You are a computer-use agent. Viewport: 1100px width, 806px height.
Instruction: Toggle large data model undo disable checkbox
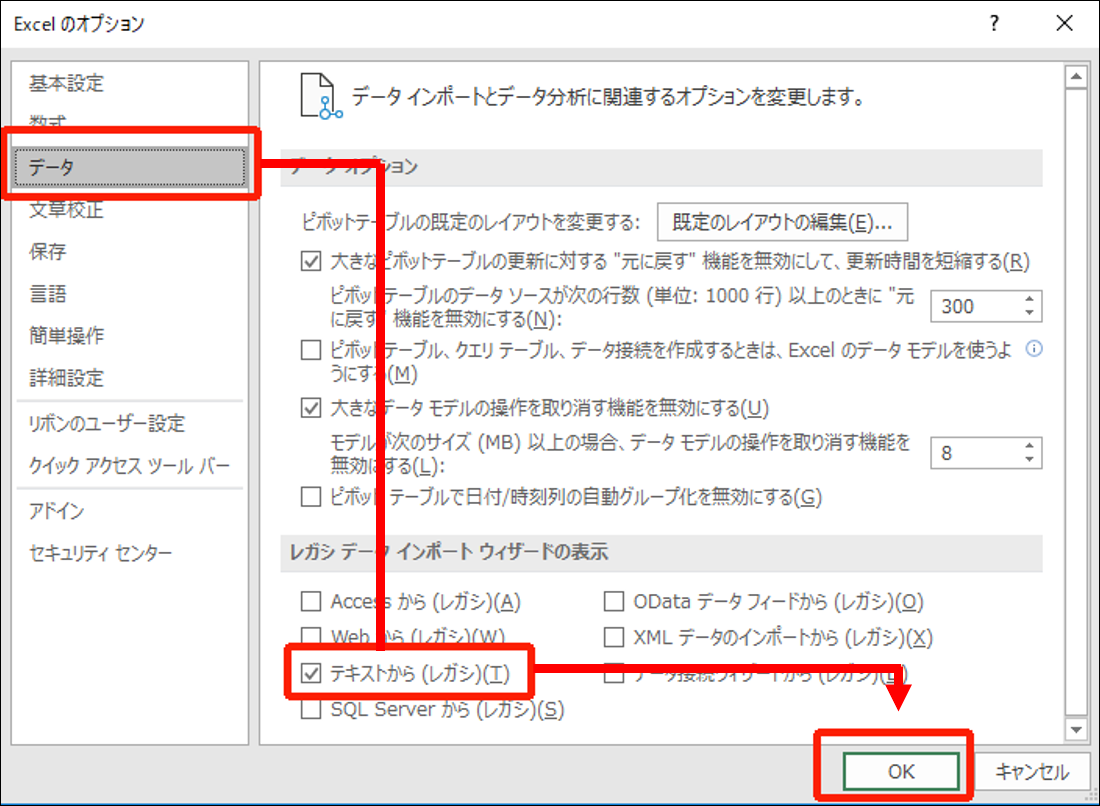click(x=311, y=408)
